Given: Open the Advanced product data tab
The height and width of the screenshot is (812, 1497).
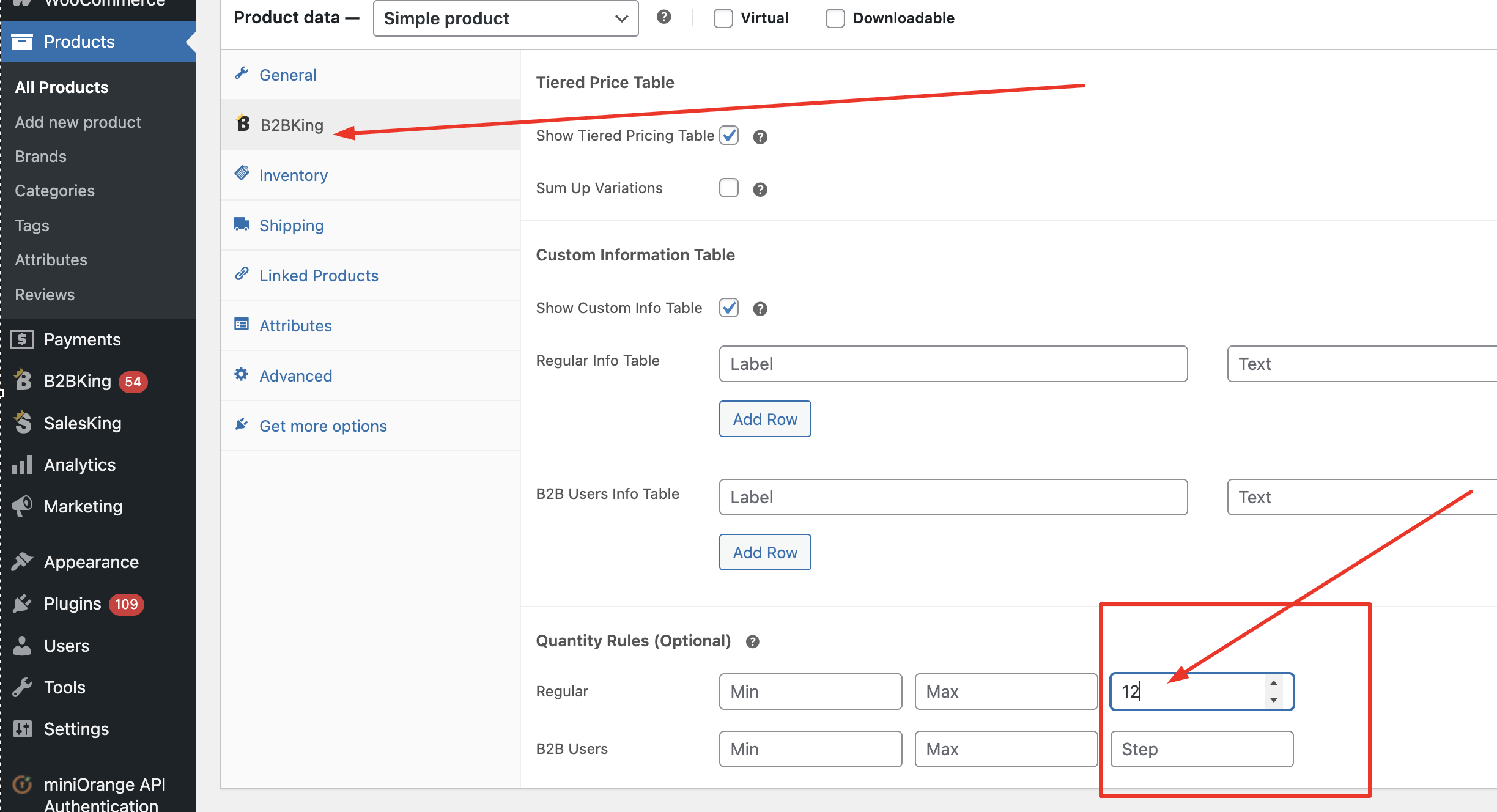Looking at the screenshot, I should (x=371, y=375).
